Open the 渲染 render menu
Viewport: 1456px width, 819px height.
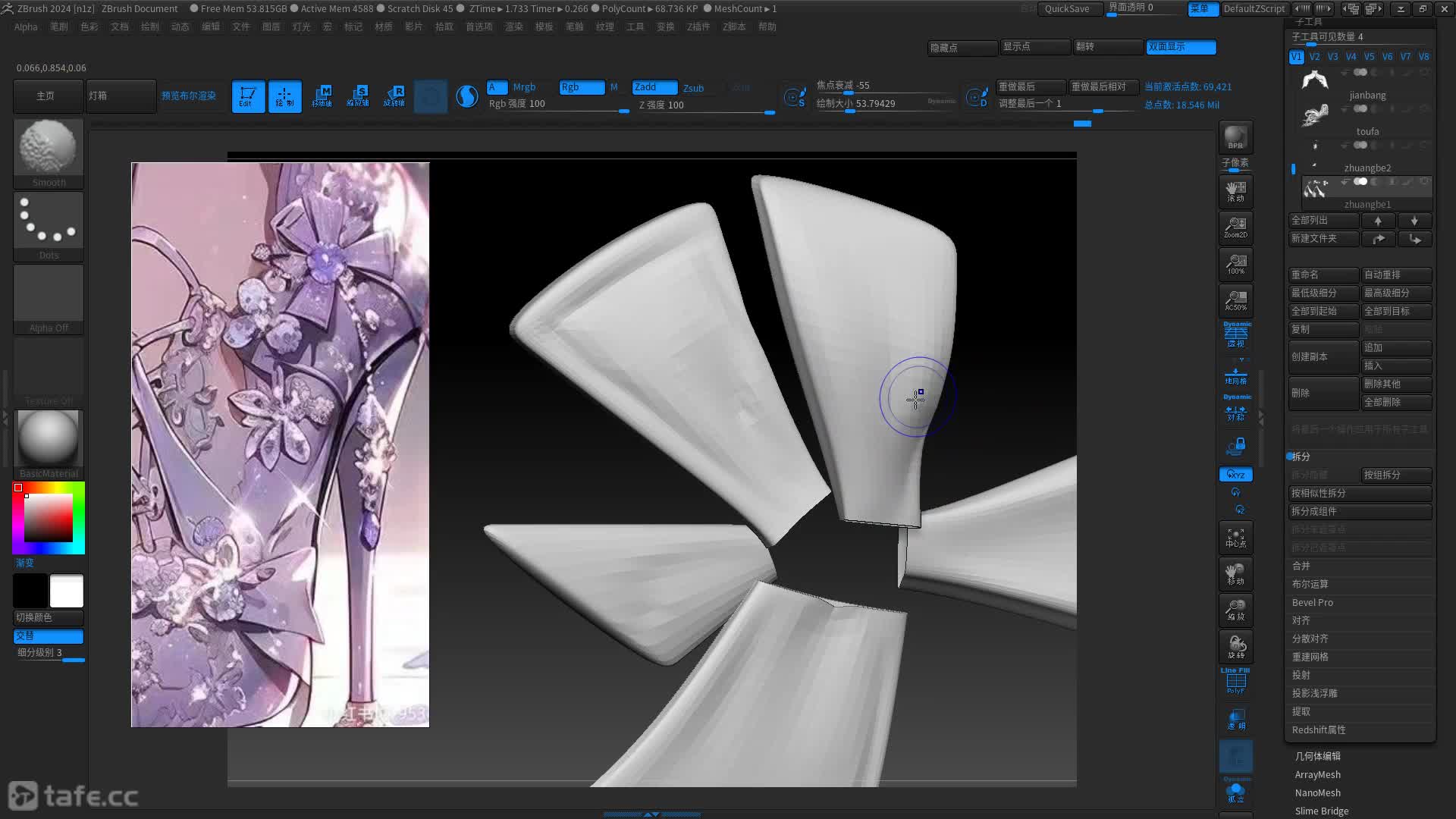pyautogui.click(x=514, y=27)
